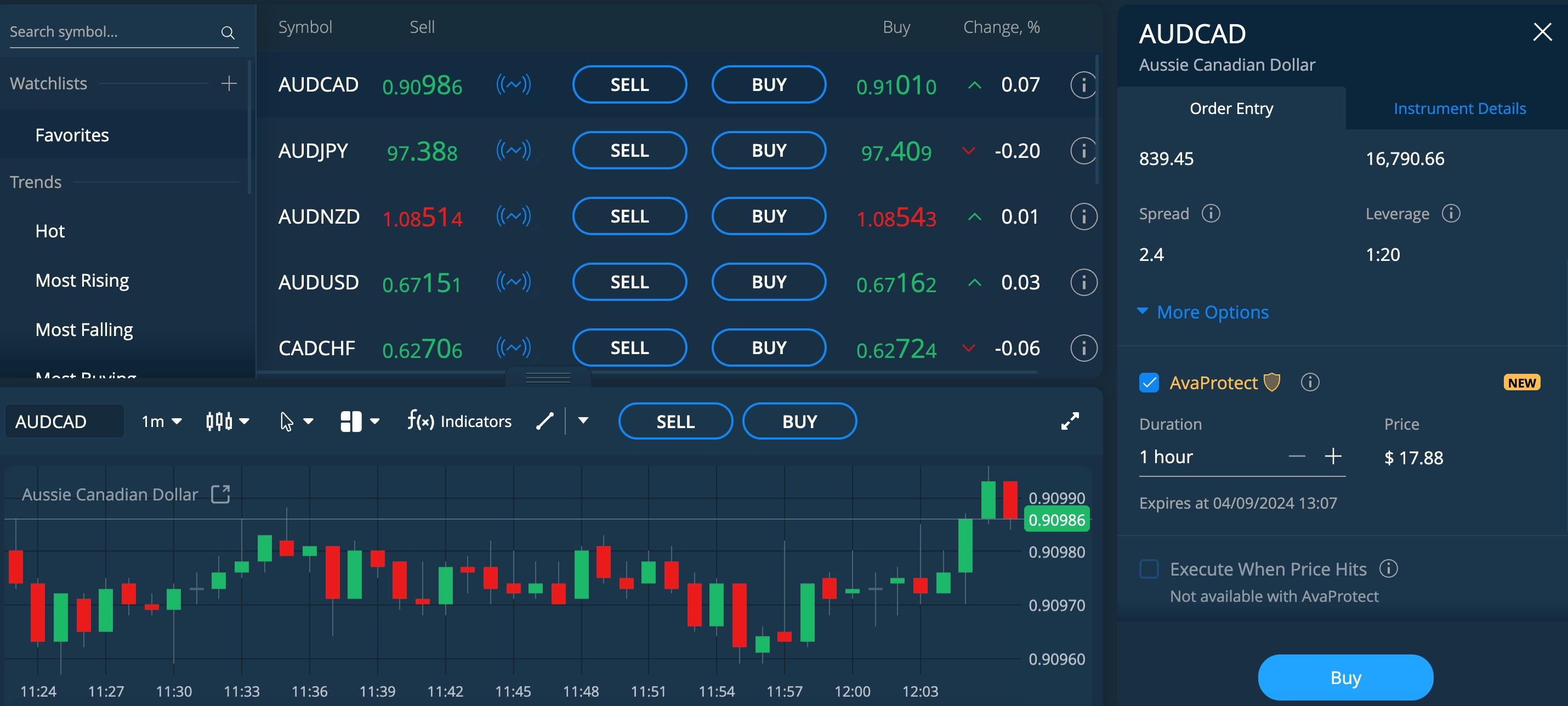Click the expand to fullscreen icon
1568x706 pixels.
point(1070,420)
